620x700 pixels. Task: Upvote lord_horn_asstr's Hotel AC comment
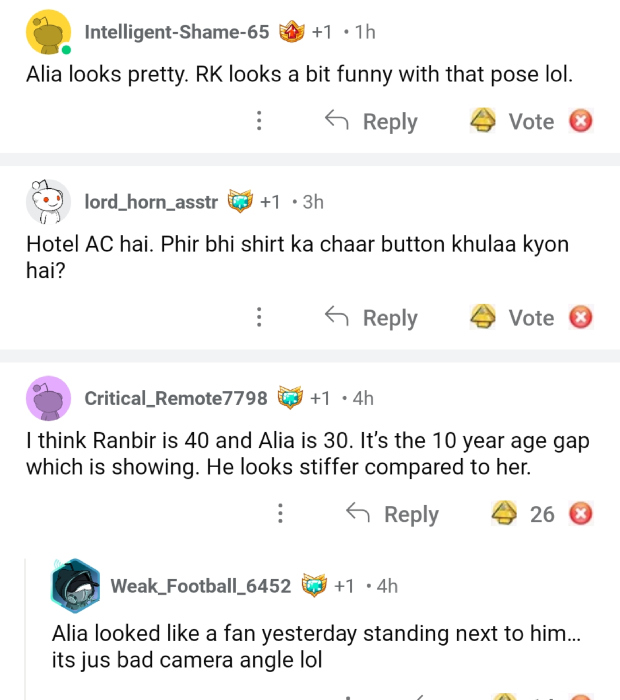(x=485, y=318)
